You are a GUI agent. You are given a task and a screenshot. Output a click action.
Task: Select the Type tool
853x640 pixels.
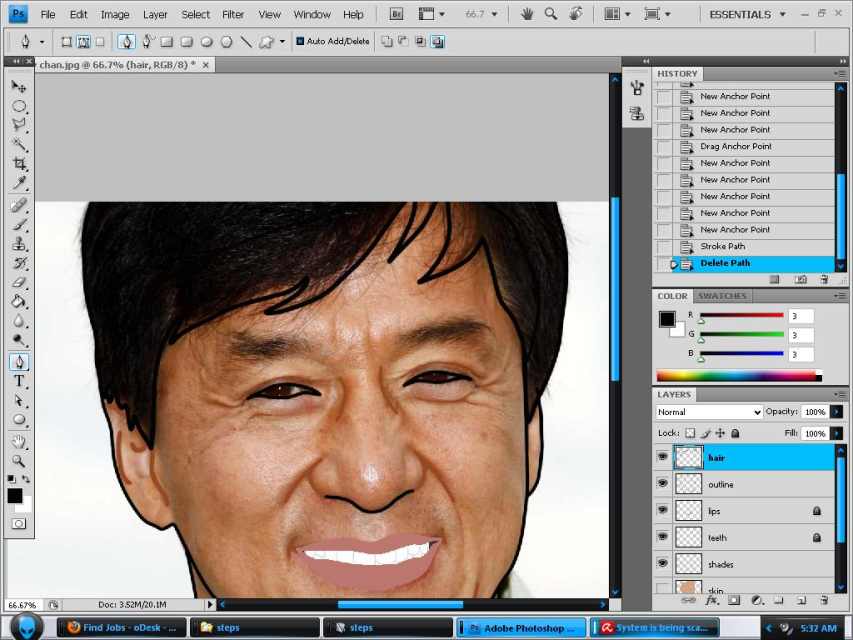pos(18,380)
